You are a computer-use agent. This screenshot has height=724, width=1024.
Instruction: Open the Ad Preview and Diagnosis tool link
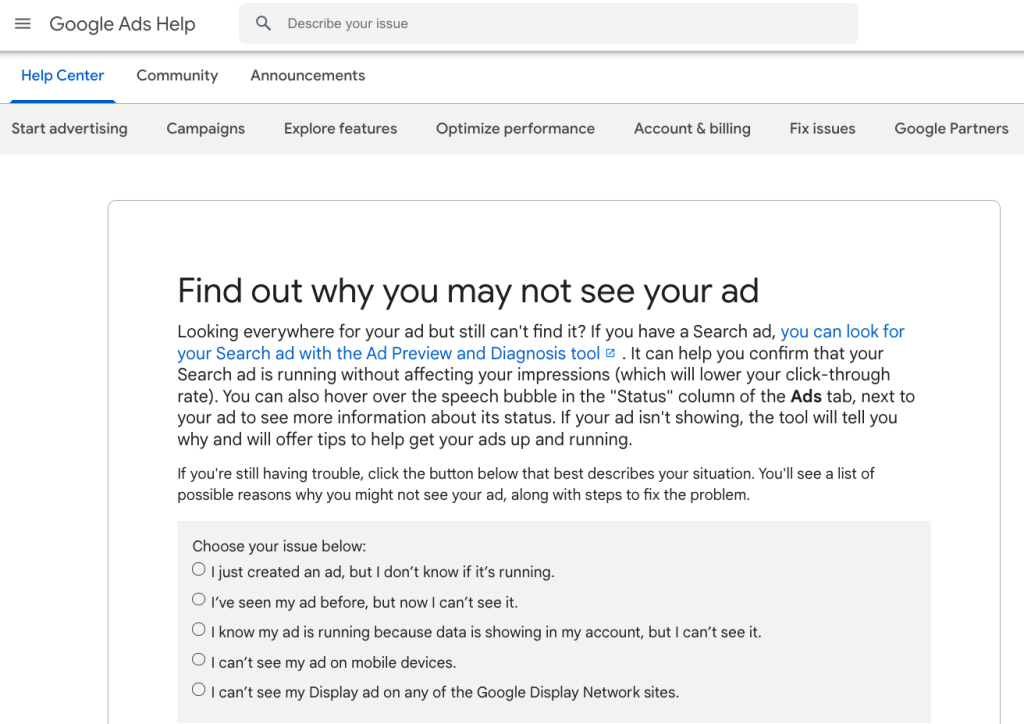[x=389, y=353]
